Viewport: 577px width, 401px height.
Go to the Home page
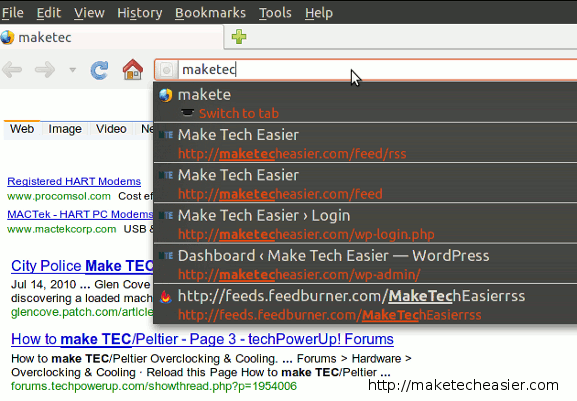[132, 69]
